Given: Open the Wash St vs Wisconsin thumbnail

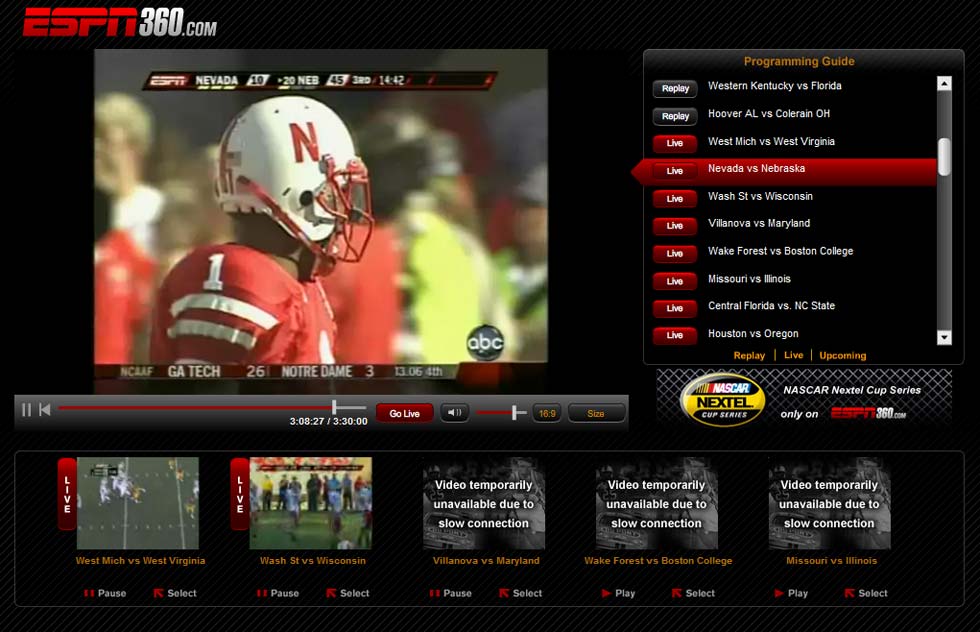Looking at the screenshot, I should tap(311, 503).
